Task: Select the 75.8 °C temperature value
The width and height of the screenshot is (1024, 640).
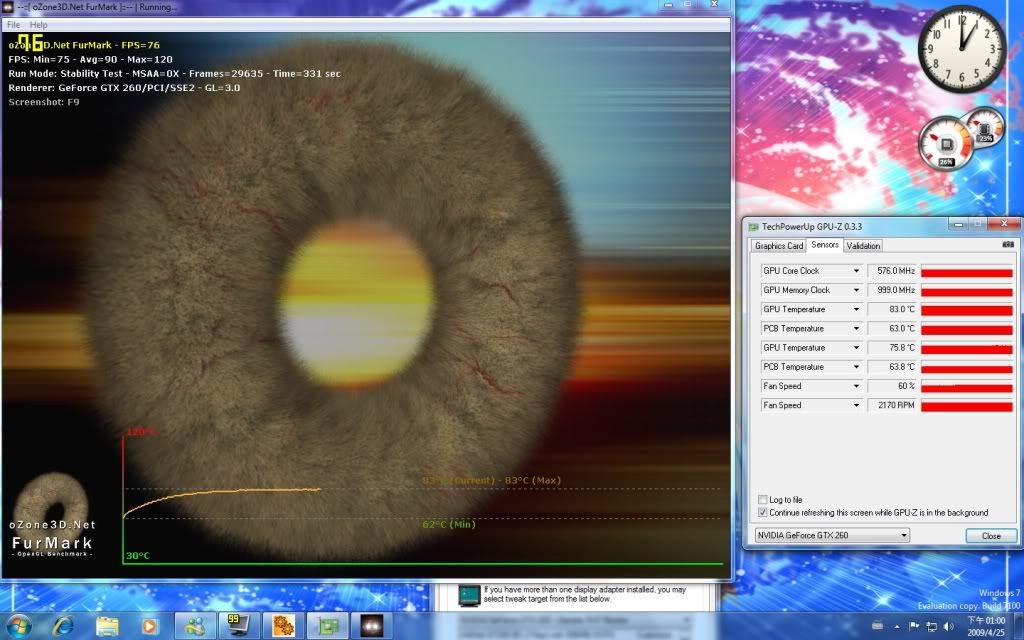Action: tap(892, 348)
